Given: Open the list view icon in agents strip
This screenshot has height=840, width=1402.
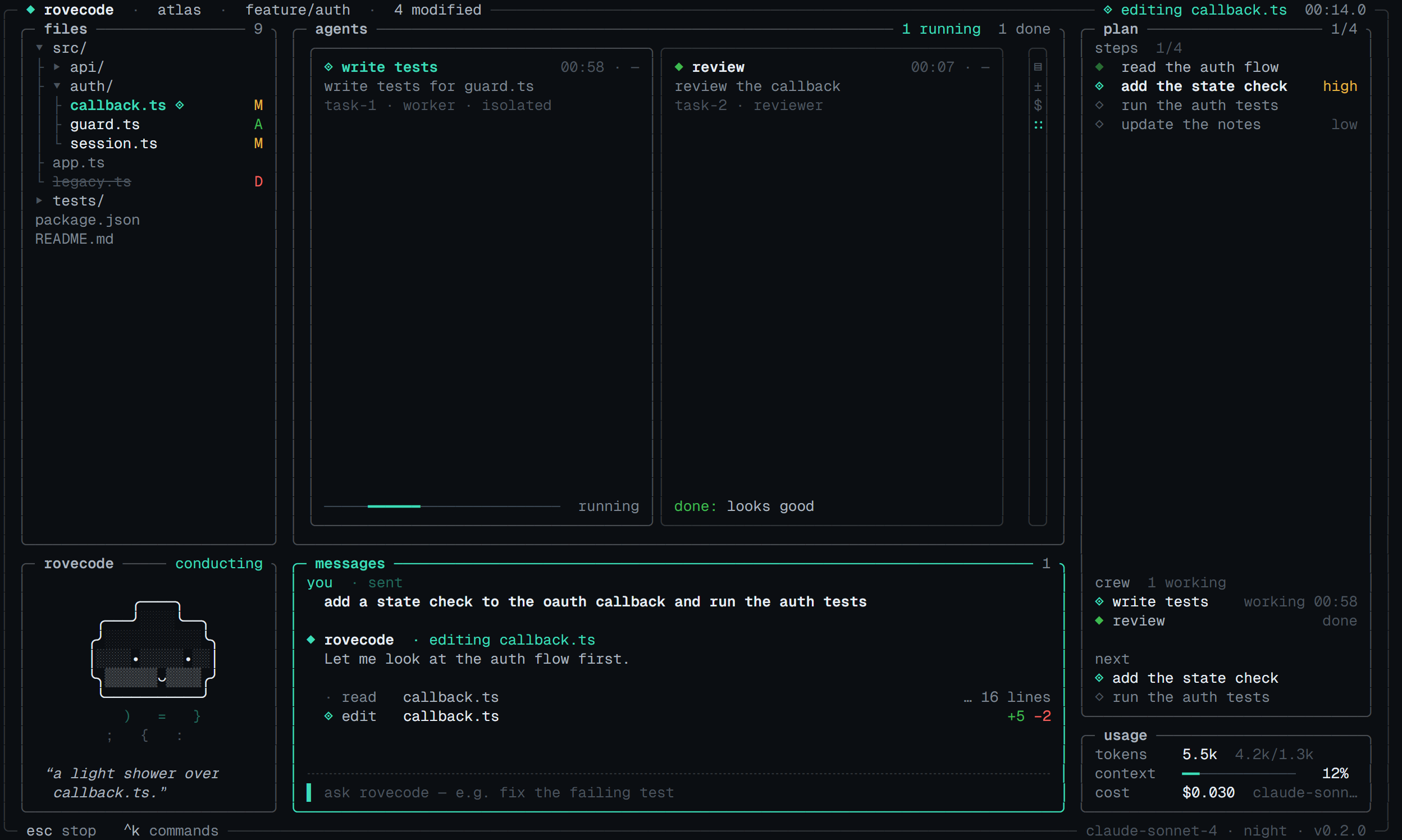Looking at the screenshot, I should coord(1038,67).
